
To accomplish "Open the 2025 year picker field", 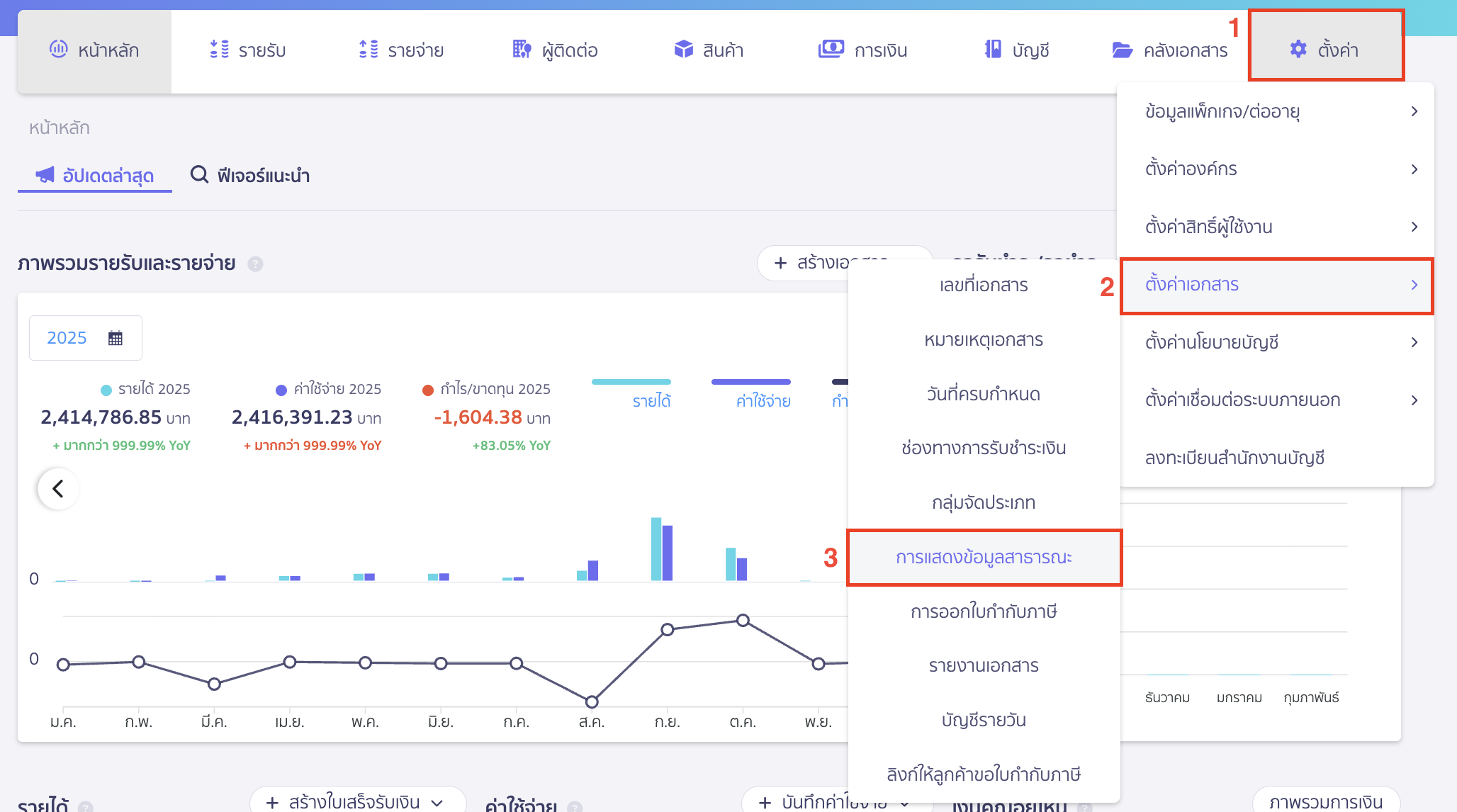I will (x=85, y=338).
